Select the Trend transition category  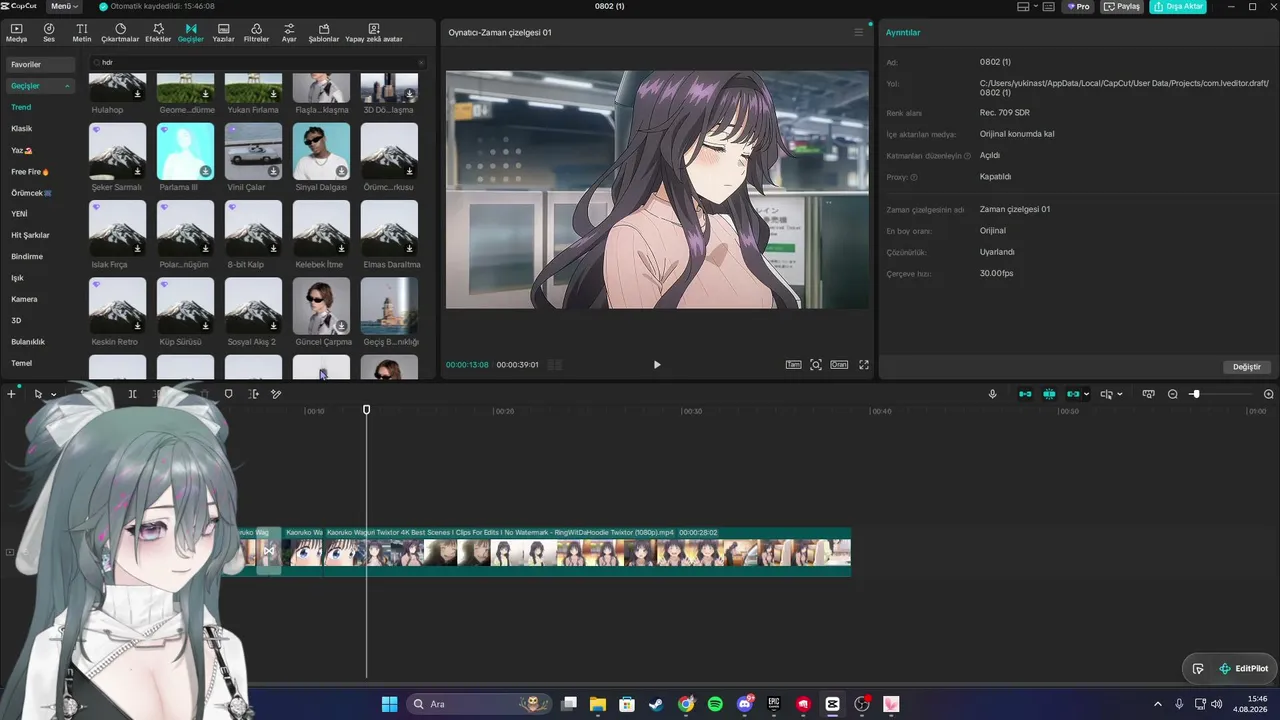(x=21, y=107)
